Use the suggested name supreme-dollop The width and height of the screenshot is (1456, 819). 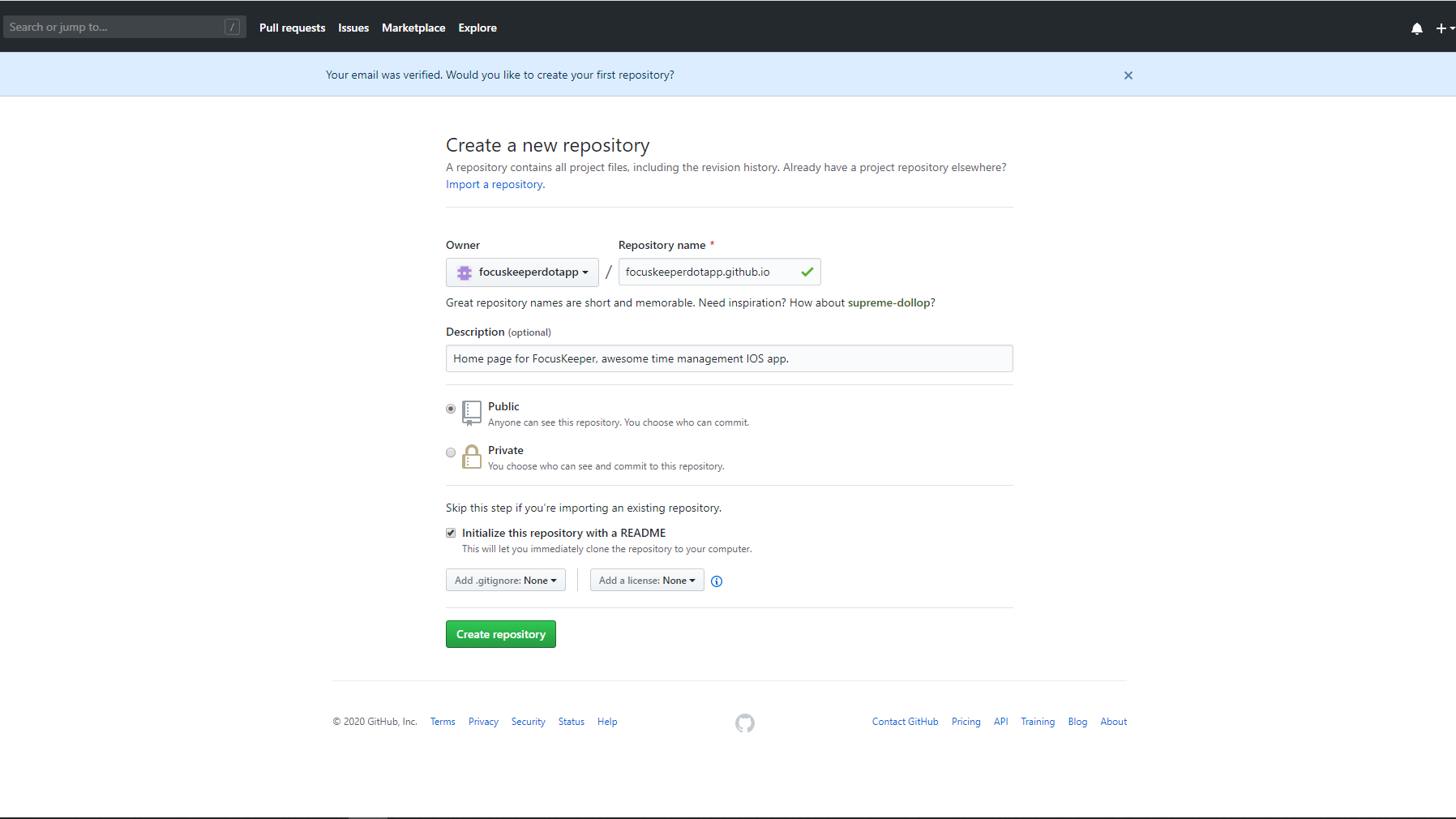(889, 302)
